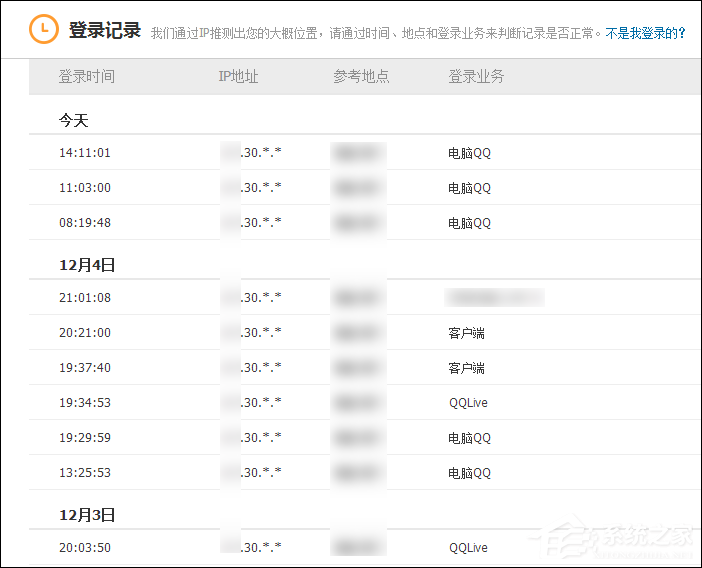
Task: Select the 12月3日 date group heading
Action: tap(87, 515)
